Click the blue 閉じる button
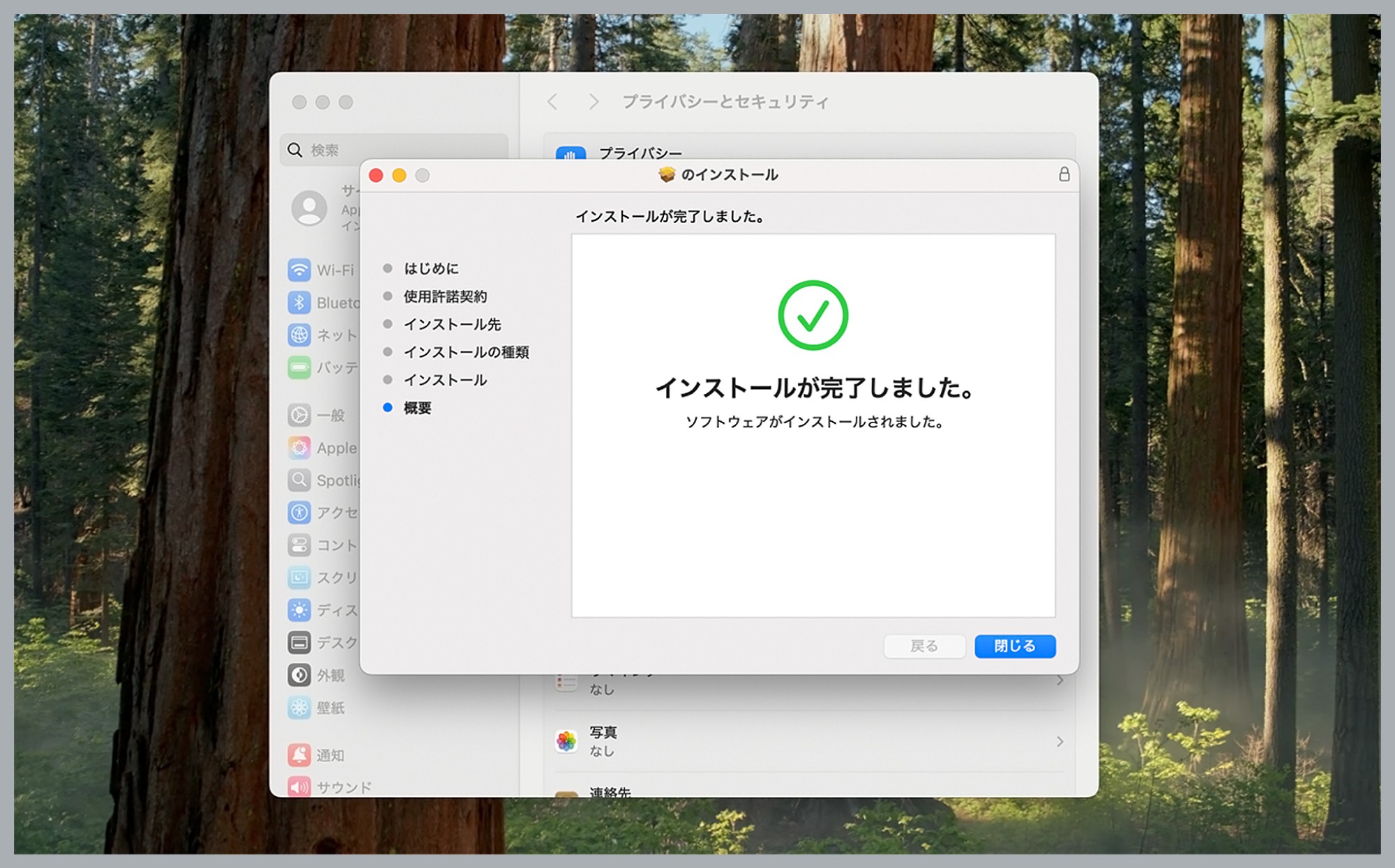 point(1015,646)
